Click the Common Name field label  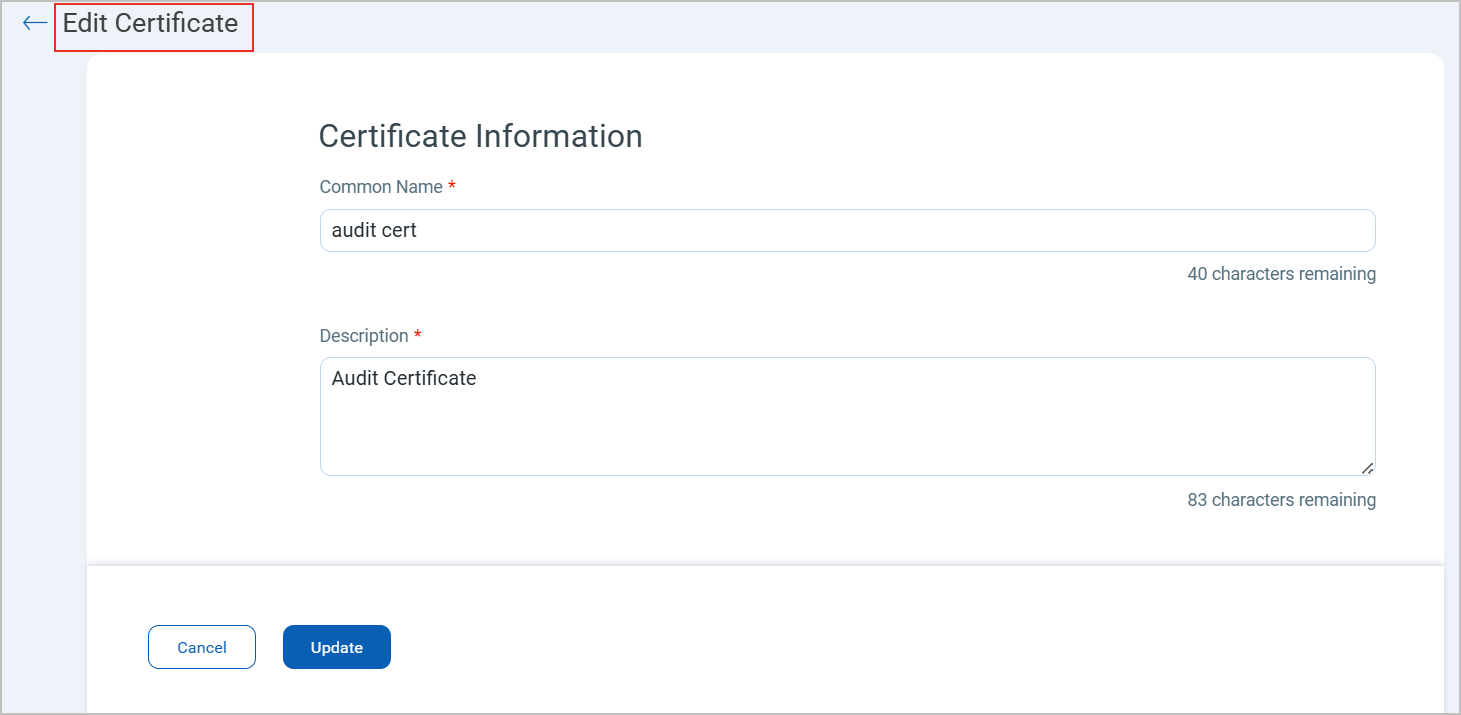pos(380,187)
